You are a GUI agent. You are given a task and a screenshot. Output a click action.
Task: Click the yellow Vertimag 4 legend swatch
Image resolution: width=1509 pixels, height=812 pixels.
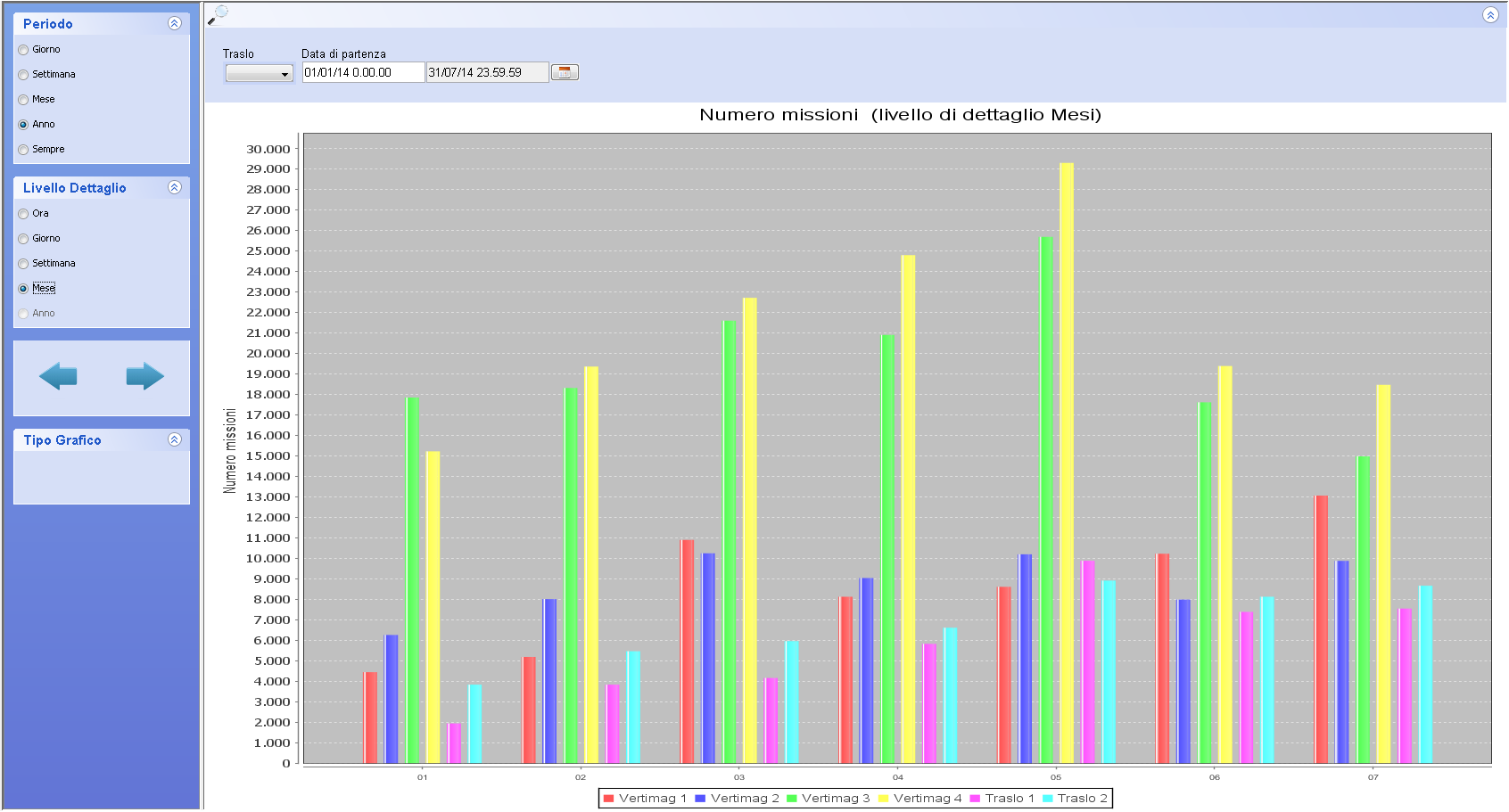883,799
